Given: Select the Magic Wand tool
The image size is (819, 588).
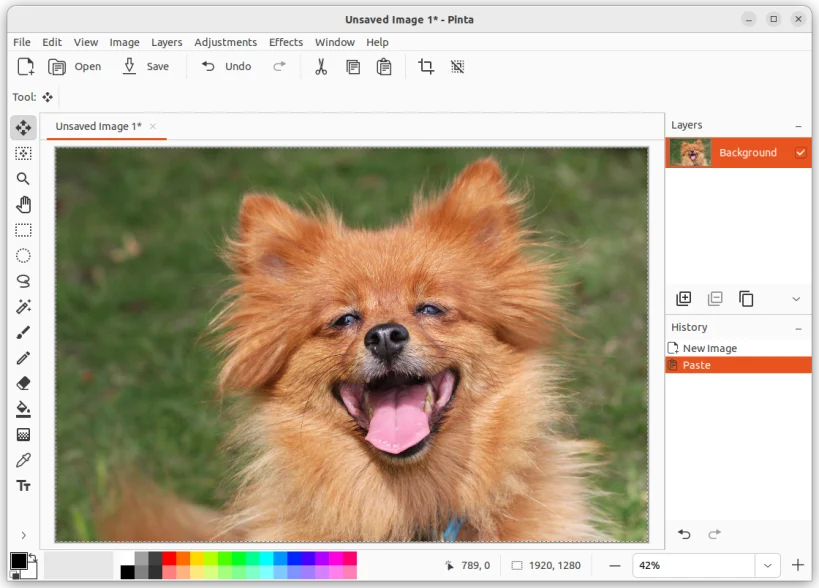Looking at the screenshot, I should click(23, 307).
